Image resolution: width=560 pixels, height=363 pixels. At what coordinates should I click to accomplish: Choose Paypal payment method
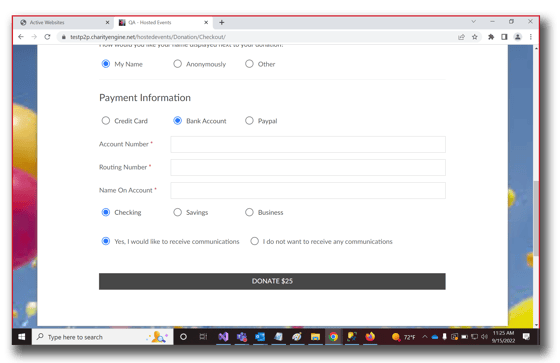[249, 121]
